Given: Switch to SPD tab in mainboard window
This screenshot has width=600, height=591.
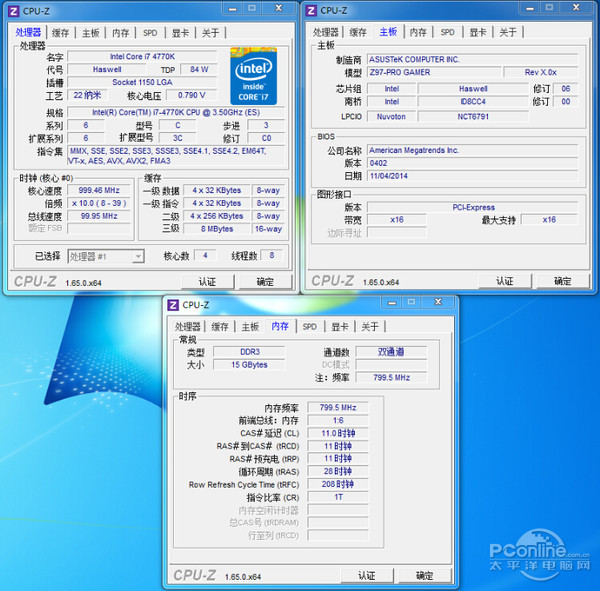Looking at the screenshot, I should (x=447, y=32).
